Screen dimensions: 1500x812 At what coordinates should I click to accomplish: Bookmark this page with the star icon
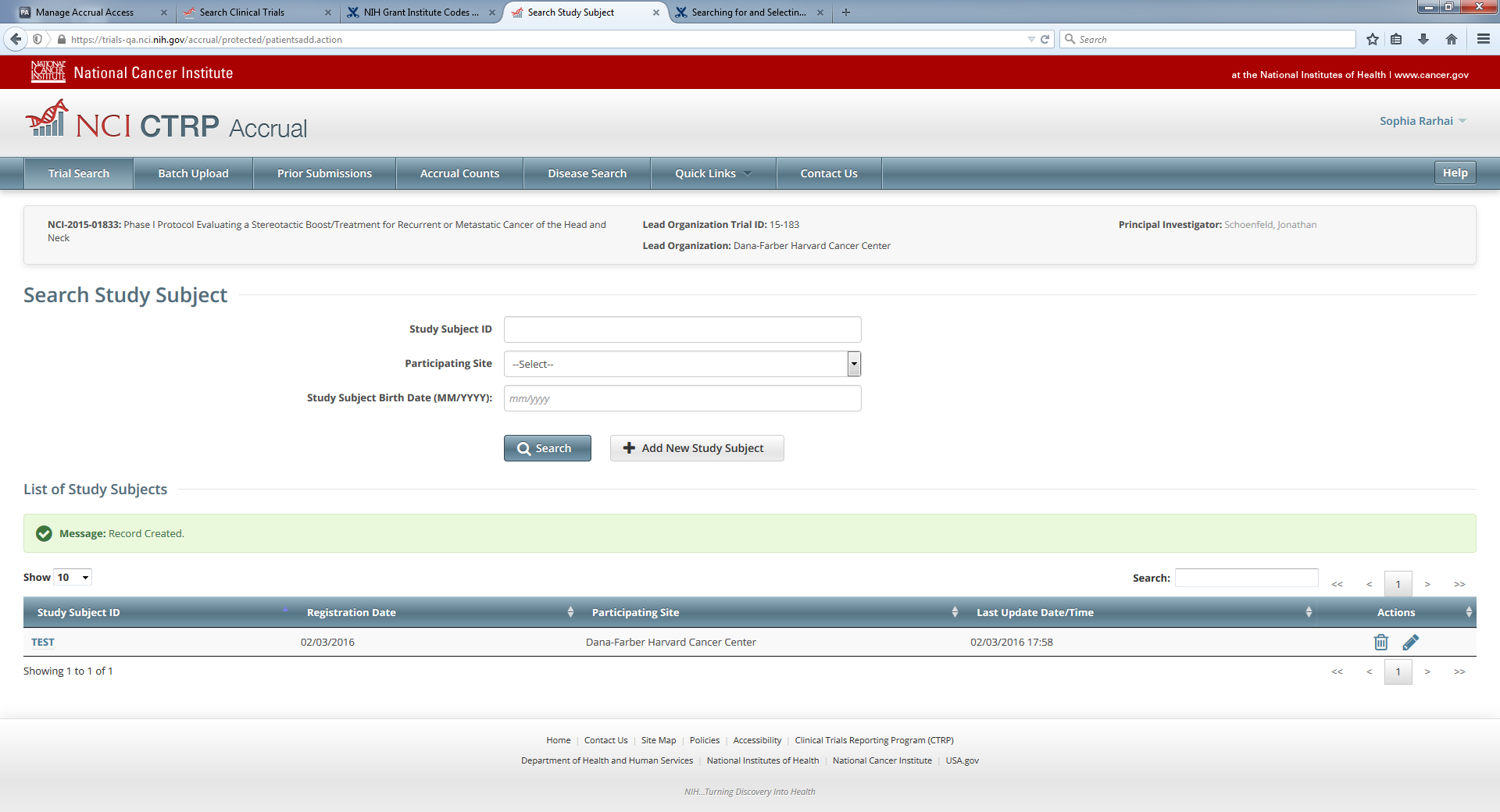[x=1373, y=39]
